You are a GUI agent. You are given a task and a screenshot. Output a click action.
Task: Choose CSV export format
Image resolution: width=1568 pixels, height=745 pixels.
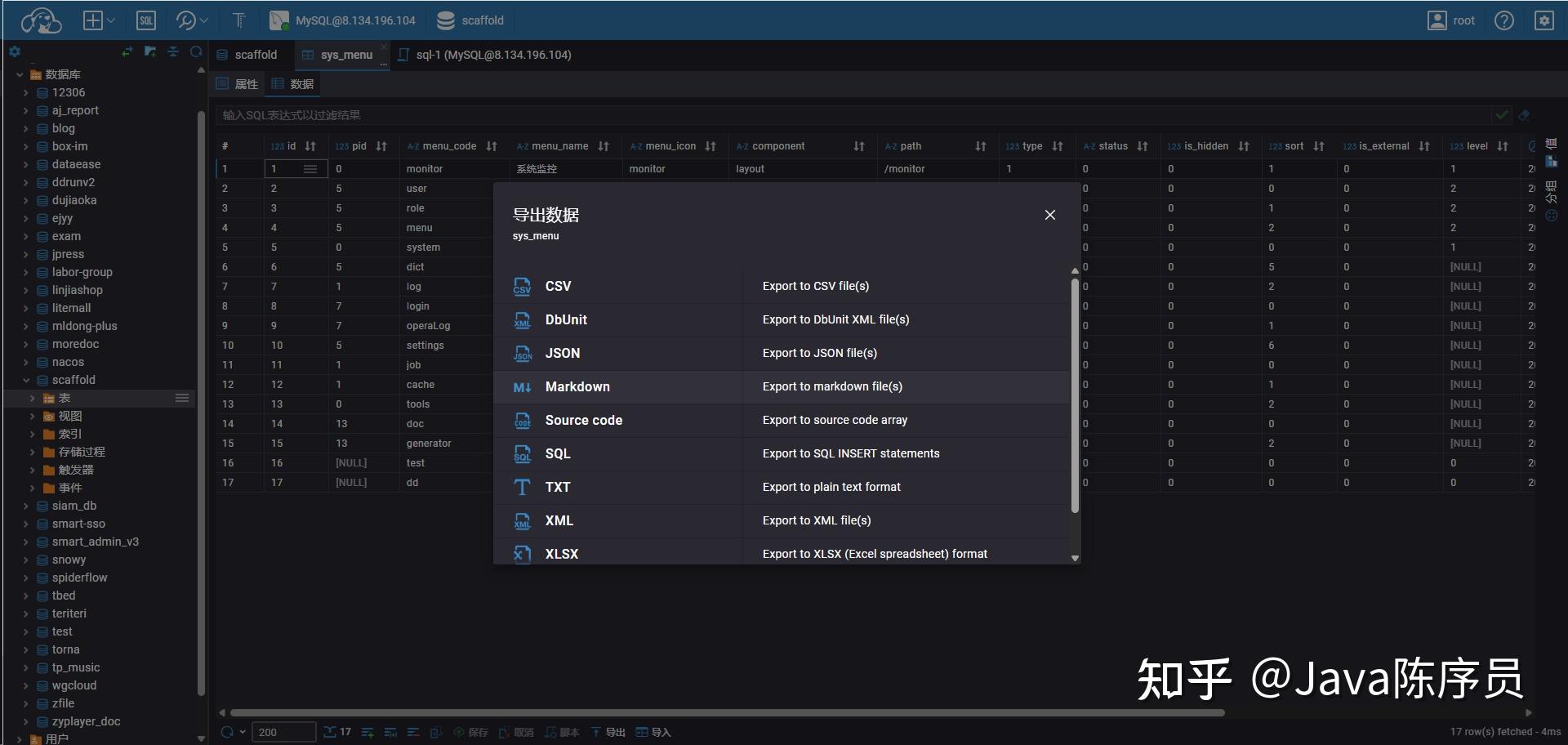coord(782,286)
